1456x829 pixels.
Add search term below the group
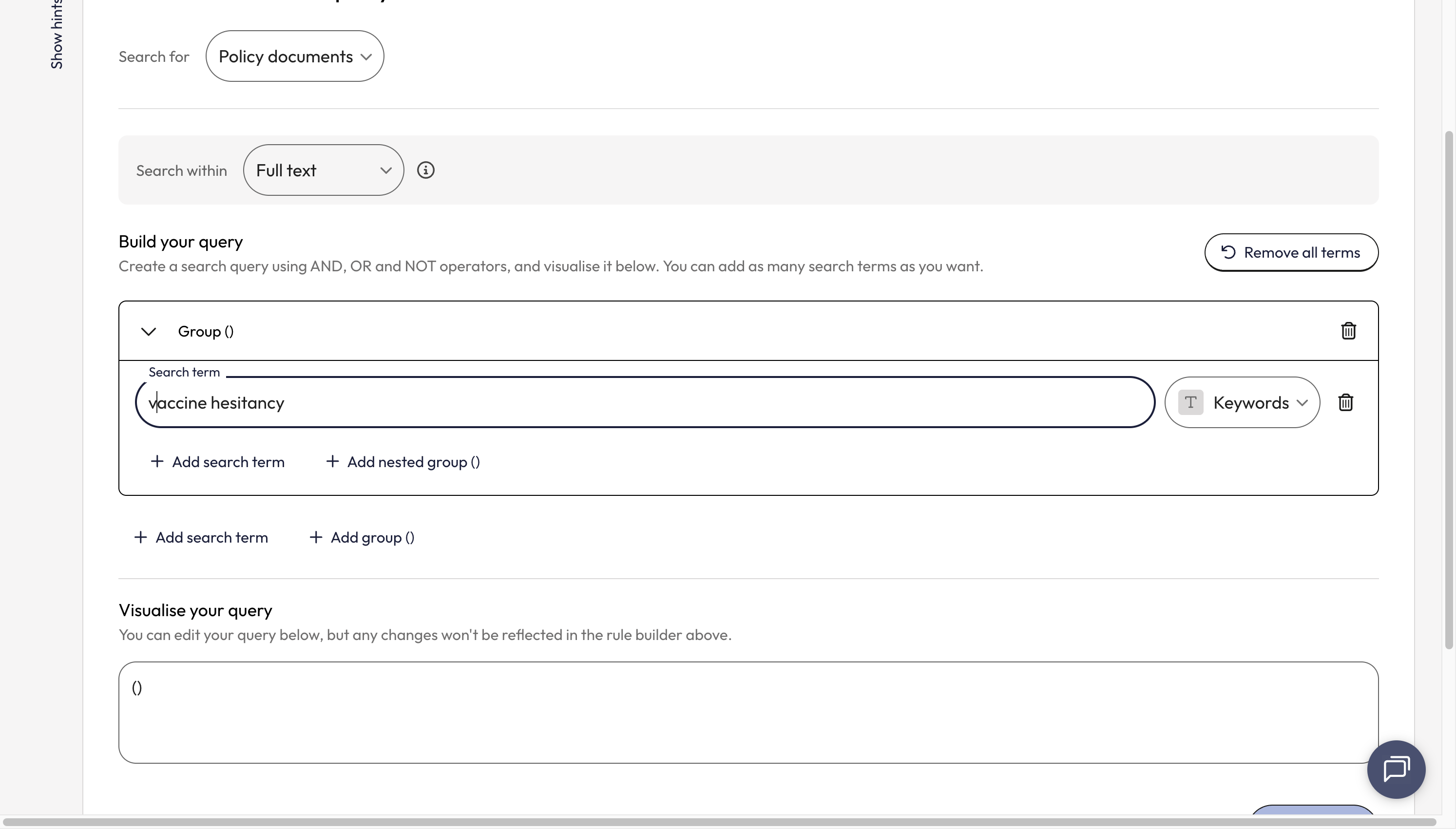201,537
